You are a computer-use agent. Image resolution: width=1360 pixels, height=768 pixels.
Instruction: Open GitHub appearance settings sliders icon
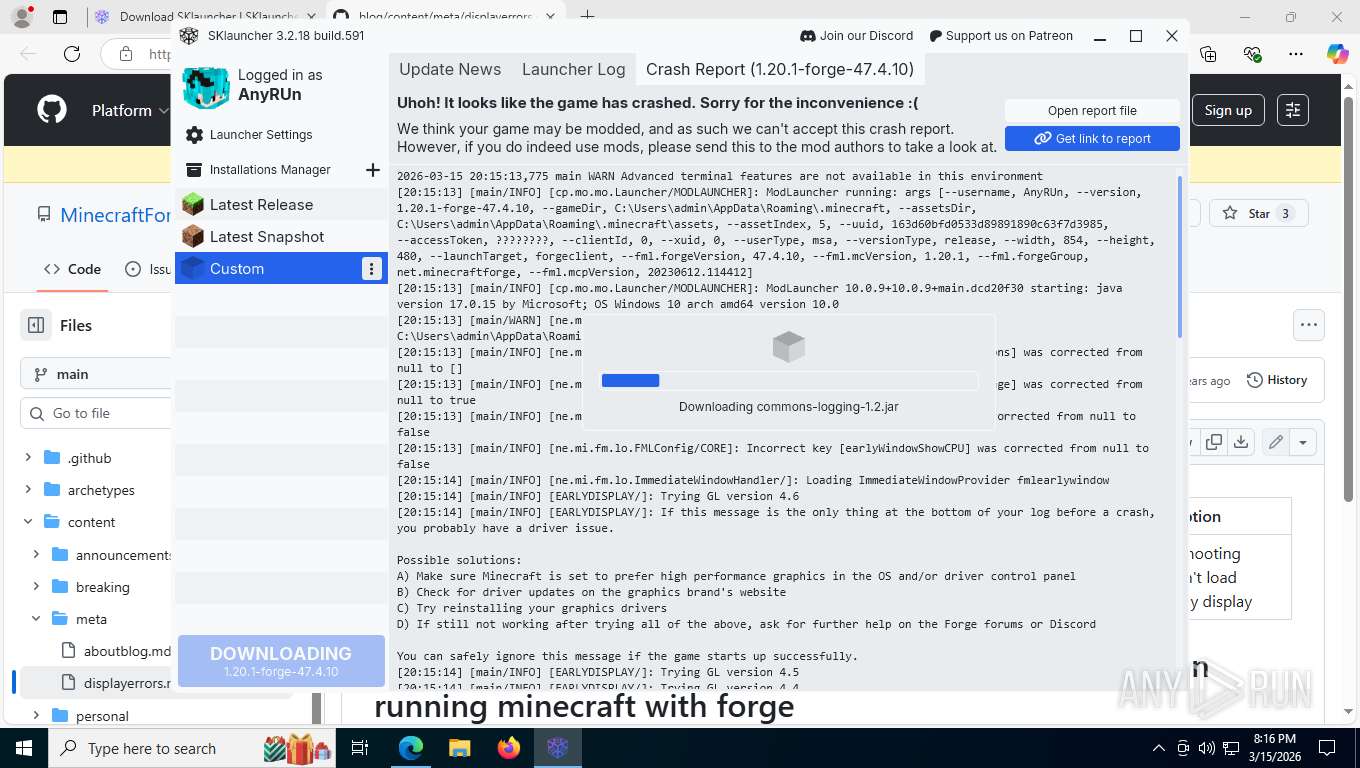1293,110
